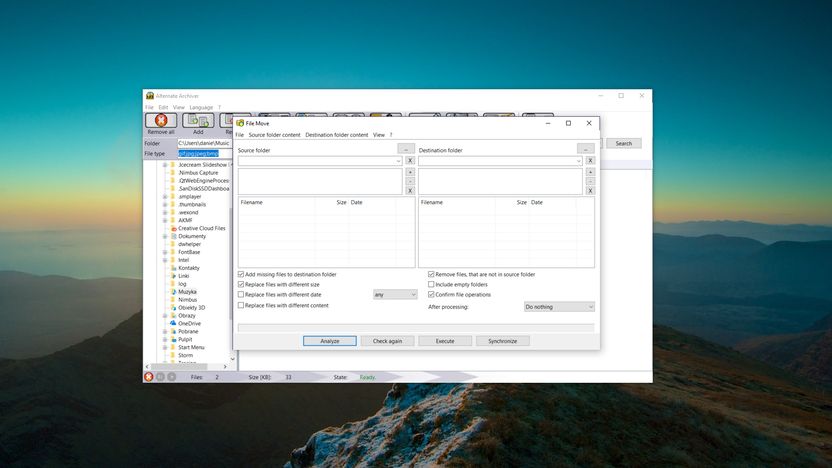Click minus button beside destination folder list
Viewport: 832px width, 468px height.
pyautogui.click(x=590, y=181)
